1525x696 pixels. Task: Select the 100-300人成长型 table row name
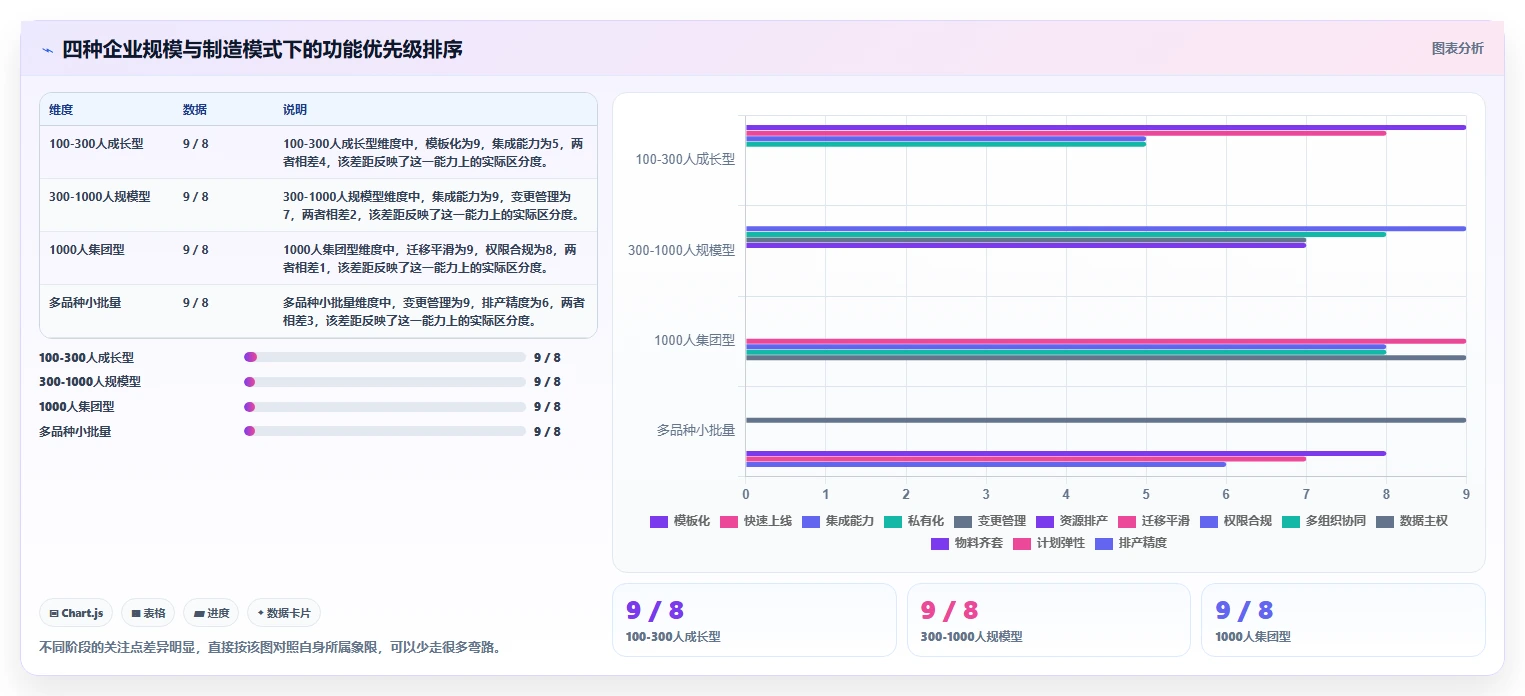pyautogui.click(x=96, y=144)
